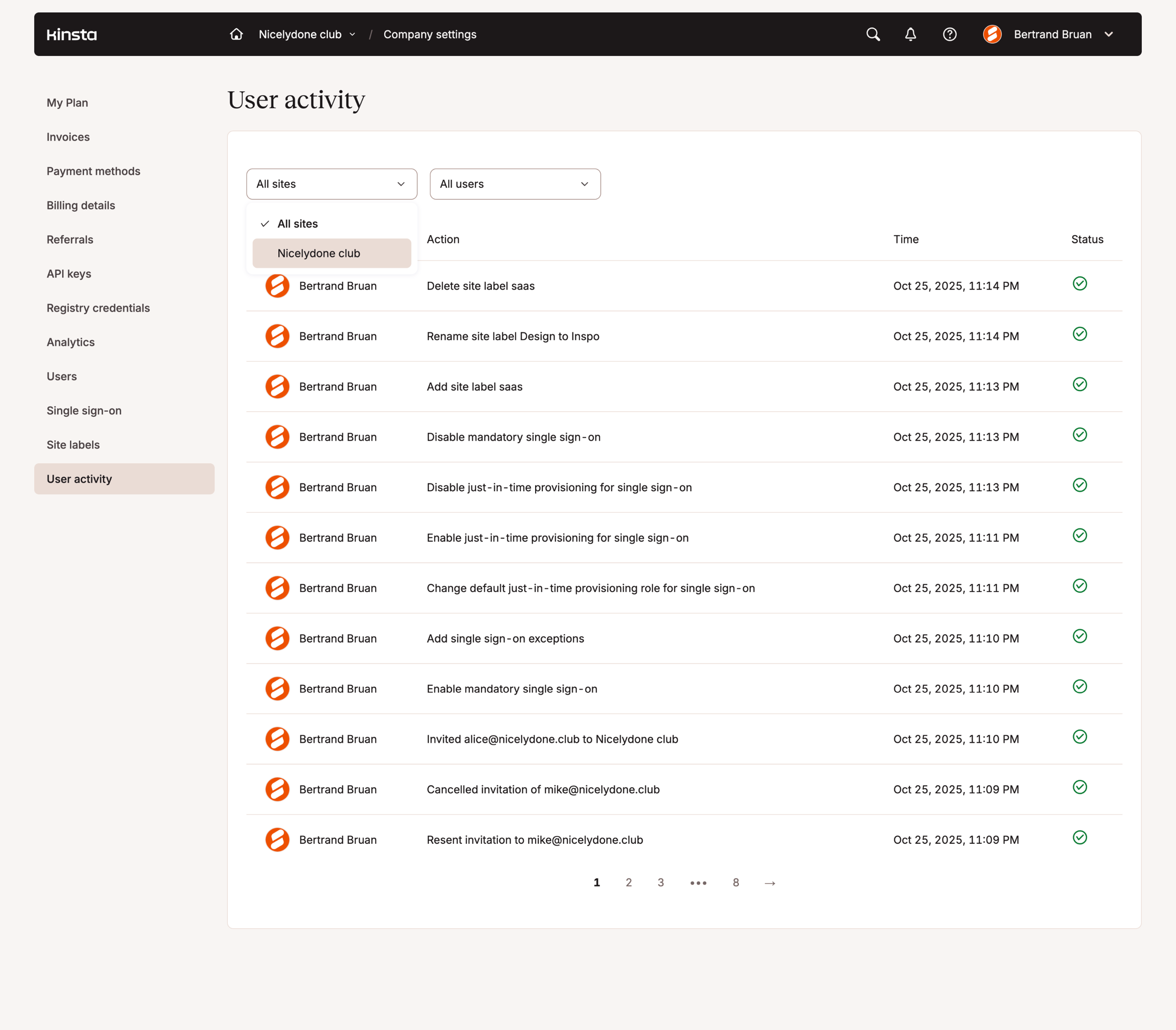Viewport: 1176px width, 1030px height.
Task: Open the user account menu chevron
Action: pos(1109,34)
